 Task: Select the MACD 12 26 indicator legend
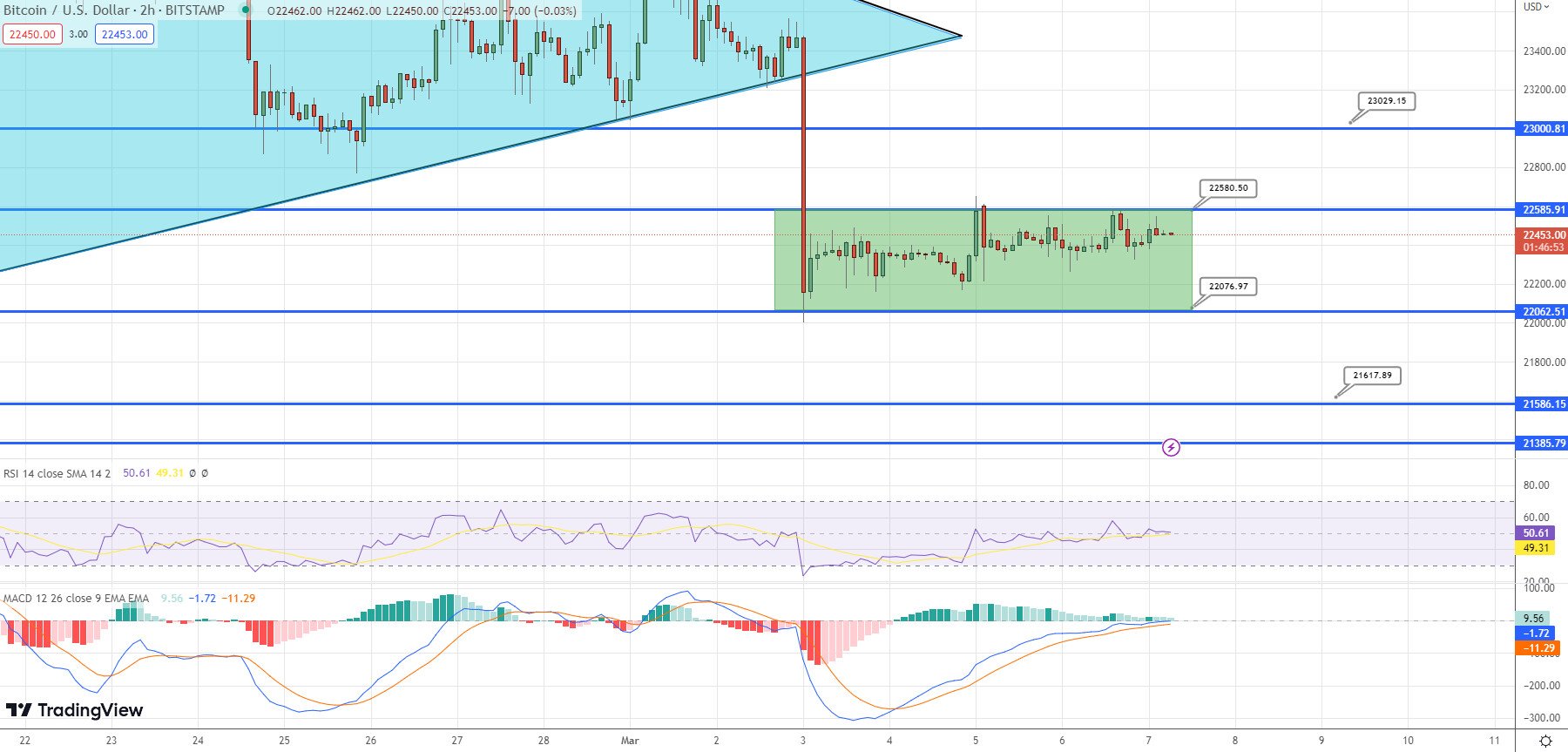click(x=76, y=599)
